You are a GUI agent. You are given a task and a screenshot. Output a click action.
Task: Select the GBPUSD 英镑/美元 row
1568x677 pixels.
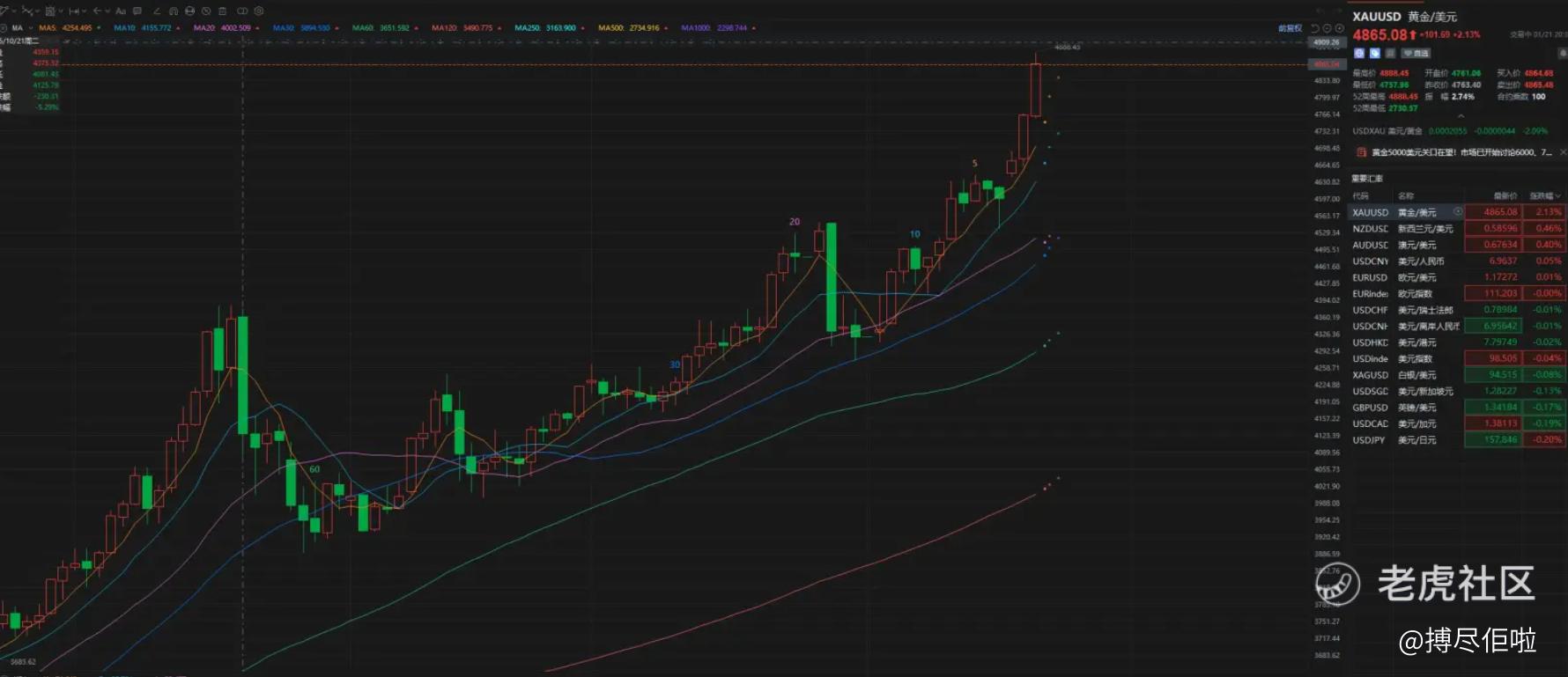tap(1457, 408)
